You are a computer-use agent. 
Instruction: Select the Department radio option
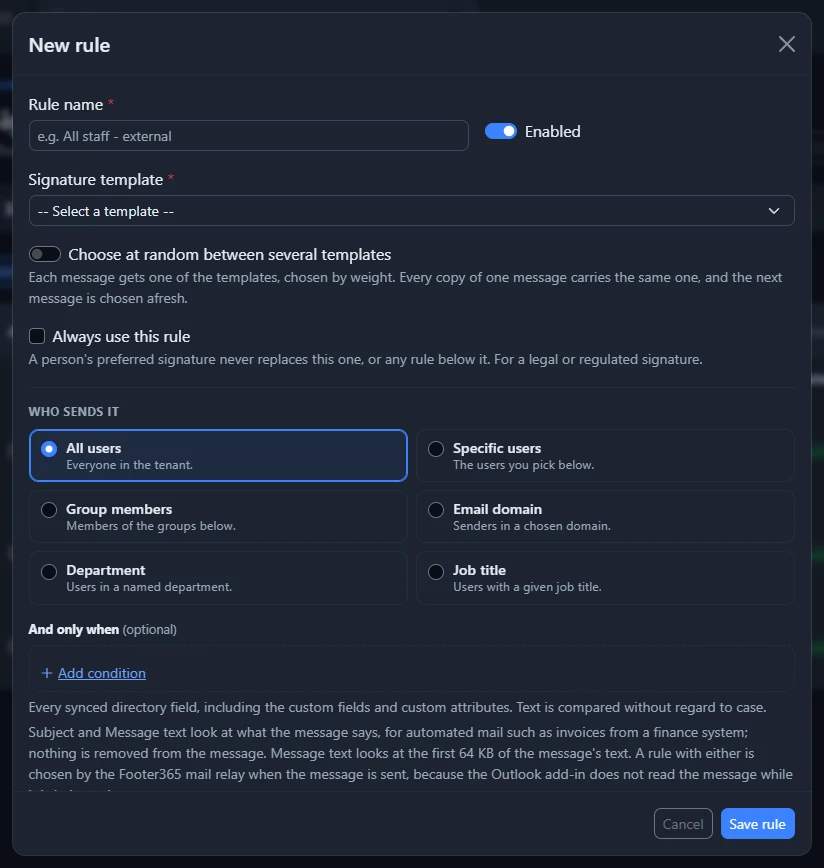49,571
